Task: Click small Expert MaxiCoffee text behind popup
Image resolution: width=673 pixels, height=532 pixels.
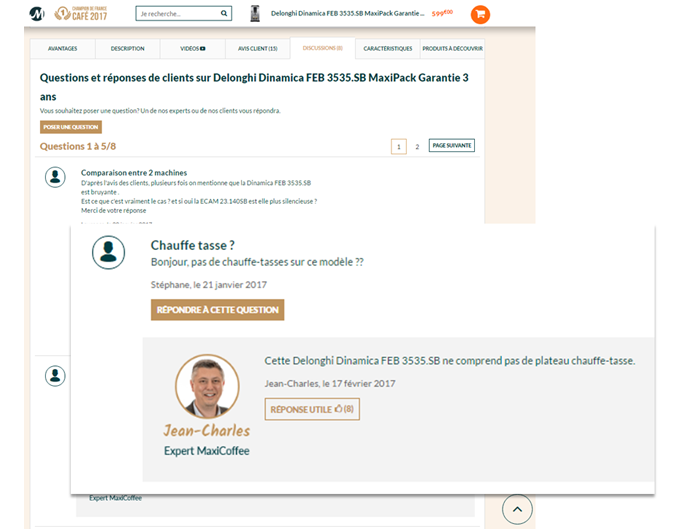Action: (x=115, y=498)
